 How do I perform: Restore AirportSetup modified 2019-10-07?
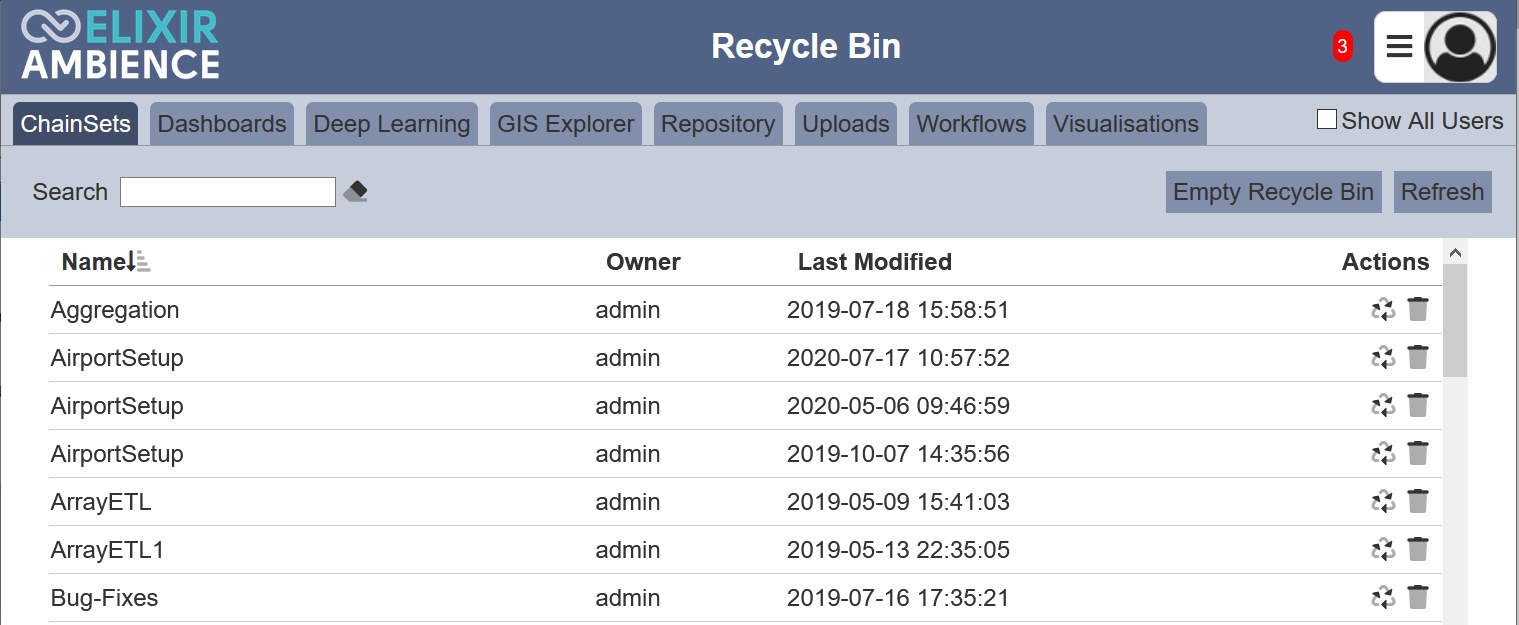(1383, 454)
